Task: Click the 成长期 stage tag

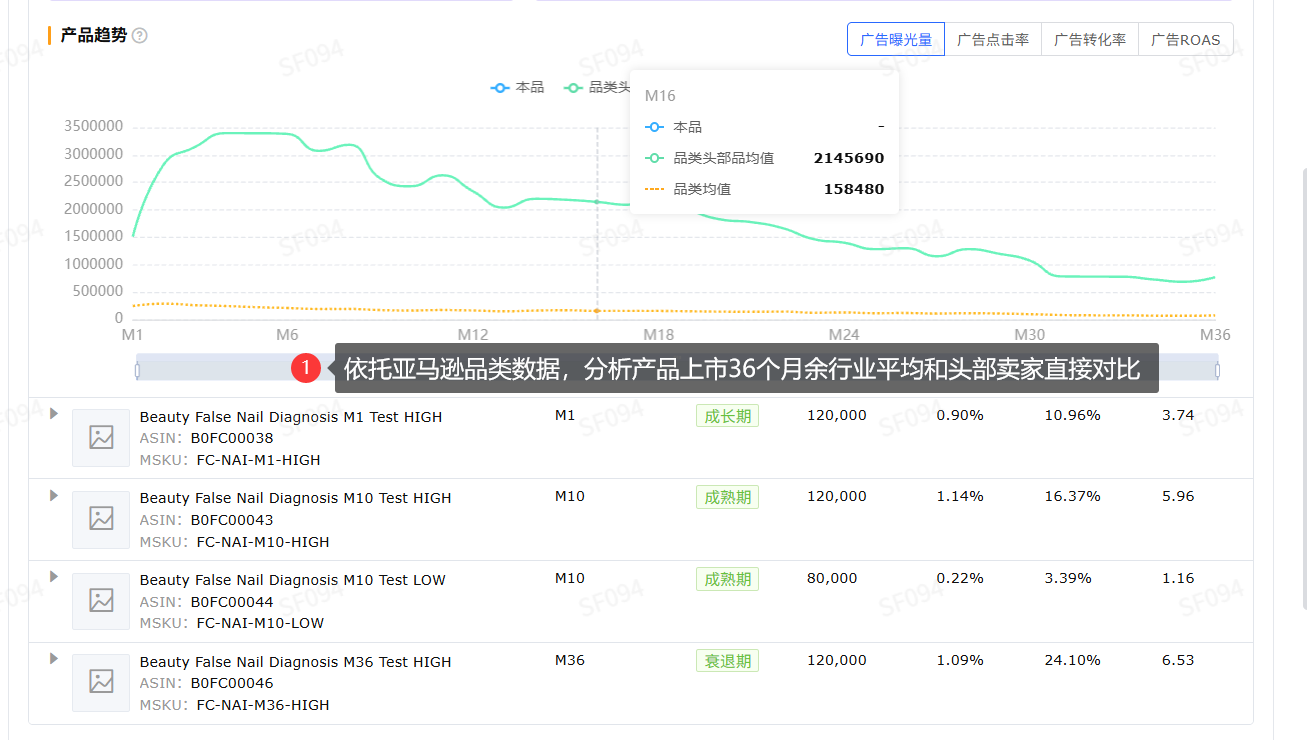Action: 728,416
